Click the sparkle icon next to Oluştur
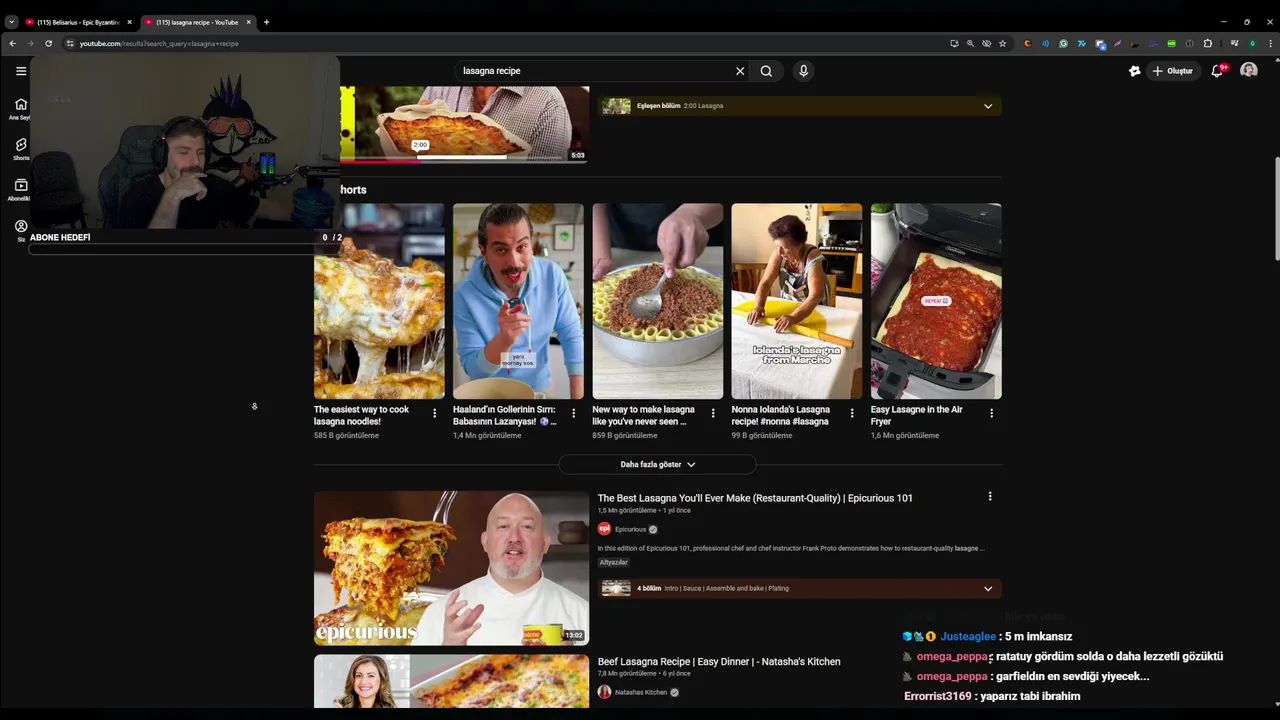The width and height of the screenshot is (1280, 720). pos(1134,71)
